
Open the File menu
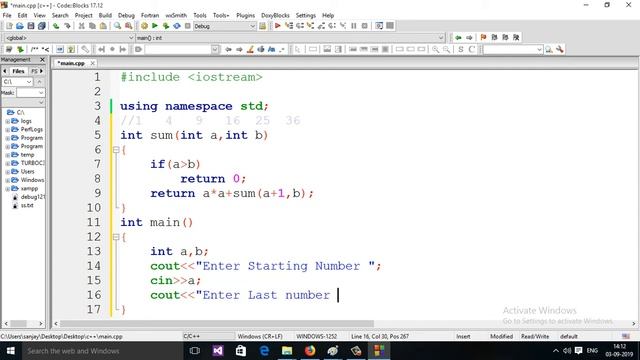7,16
